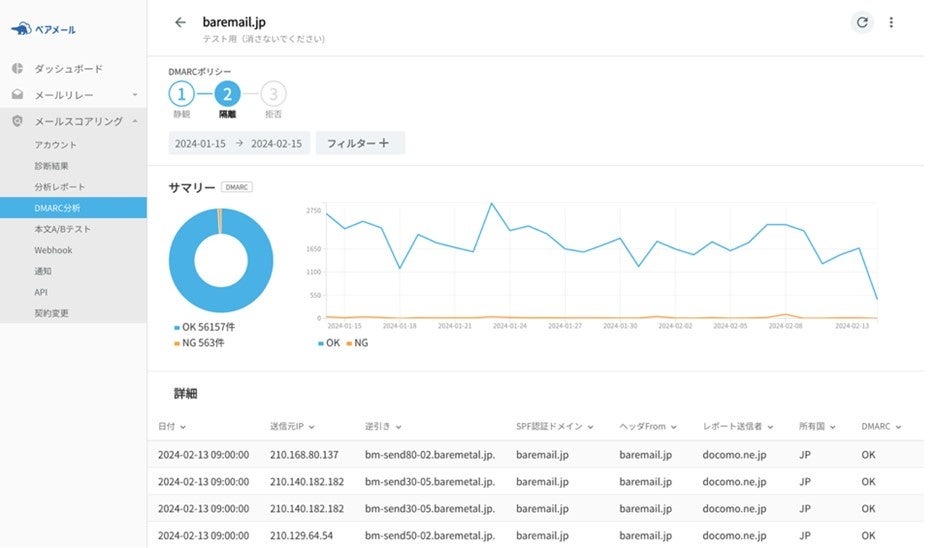Open the 分析レポート sidebar item

point(60,187)
